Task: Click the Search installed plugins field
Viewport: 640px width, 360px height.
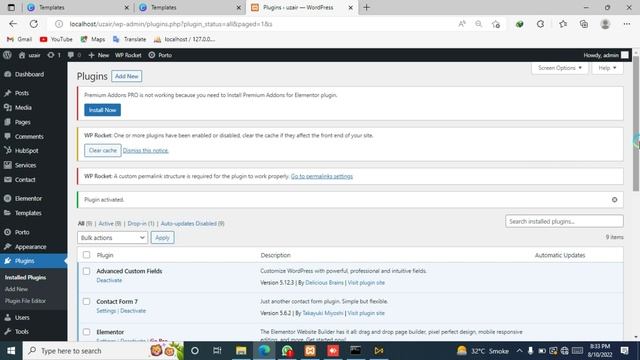Action: coord(564,221)
